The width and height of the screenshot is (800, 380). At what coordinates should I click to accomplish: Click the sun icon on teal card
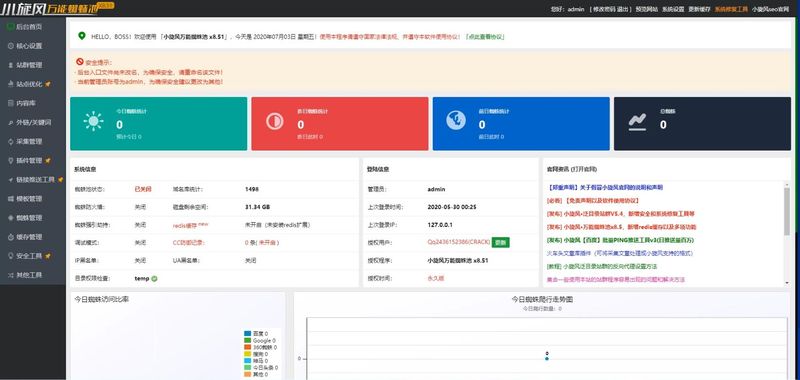[93, 121]
